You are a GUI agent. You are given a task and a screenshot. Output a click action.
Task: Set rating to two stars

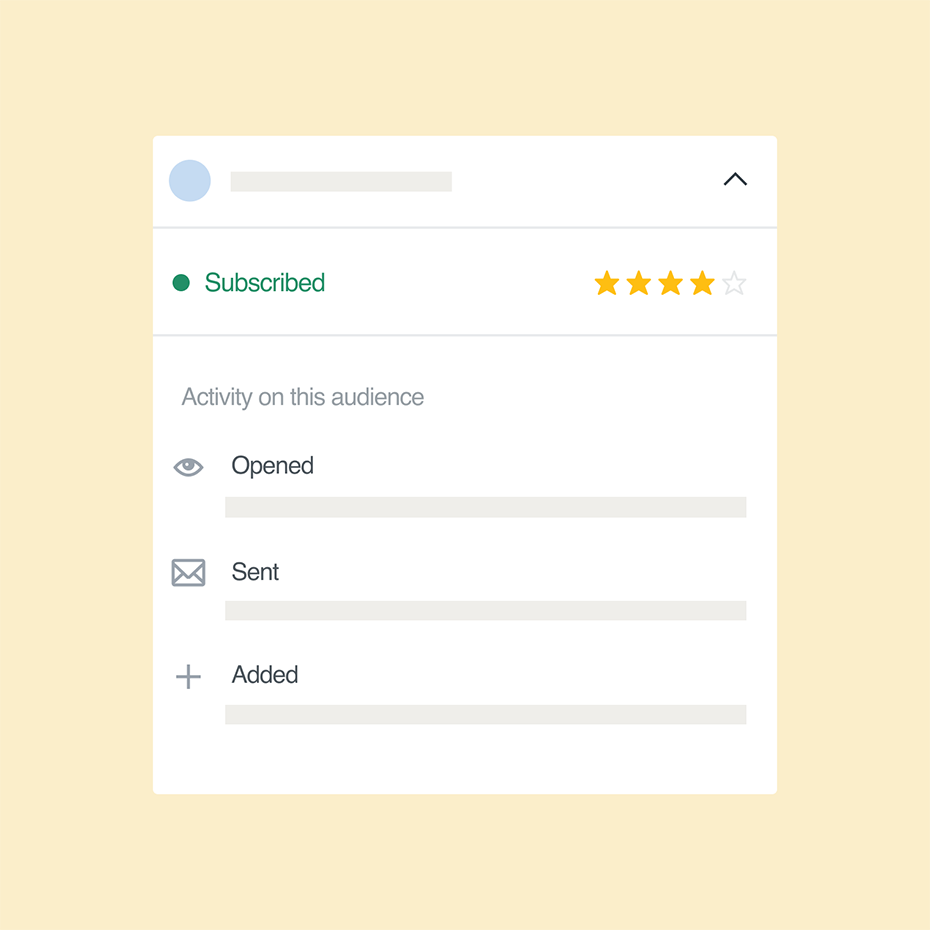[639, 284]
